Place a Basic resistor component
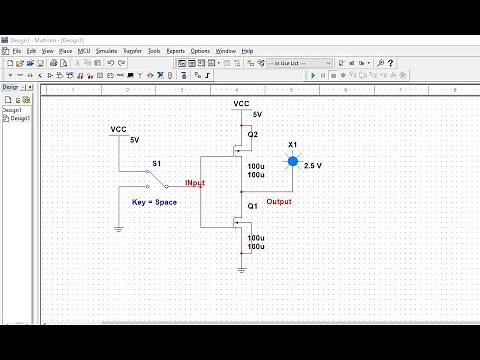Viewport: 480px width, 360px height. click(20, 75)
